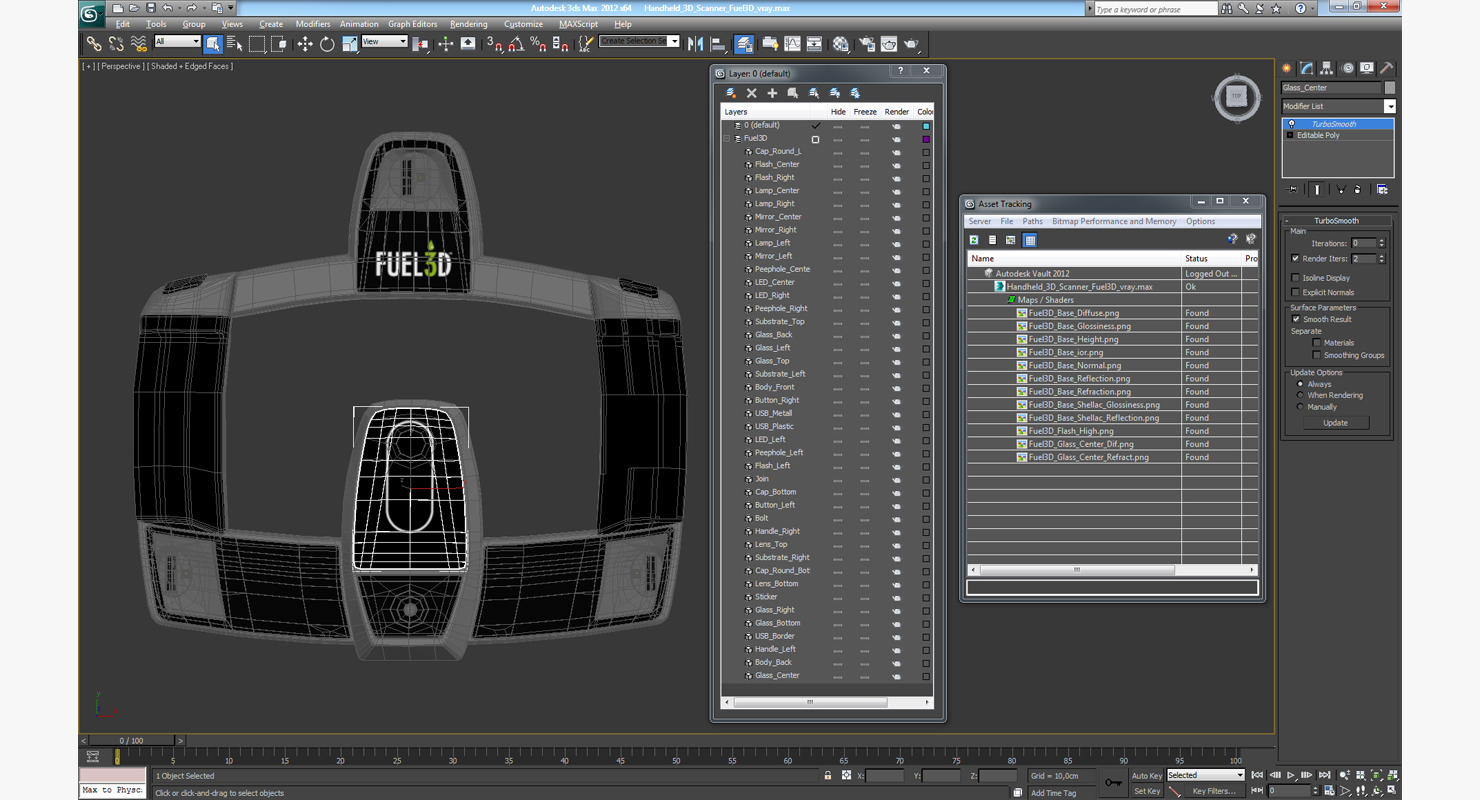Toggle Smooth Result checkbox
Screen dimensions: 1480x800
tap(1296, 320)
